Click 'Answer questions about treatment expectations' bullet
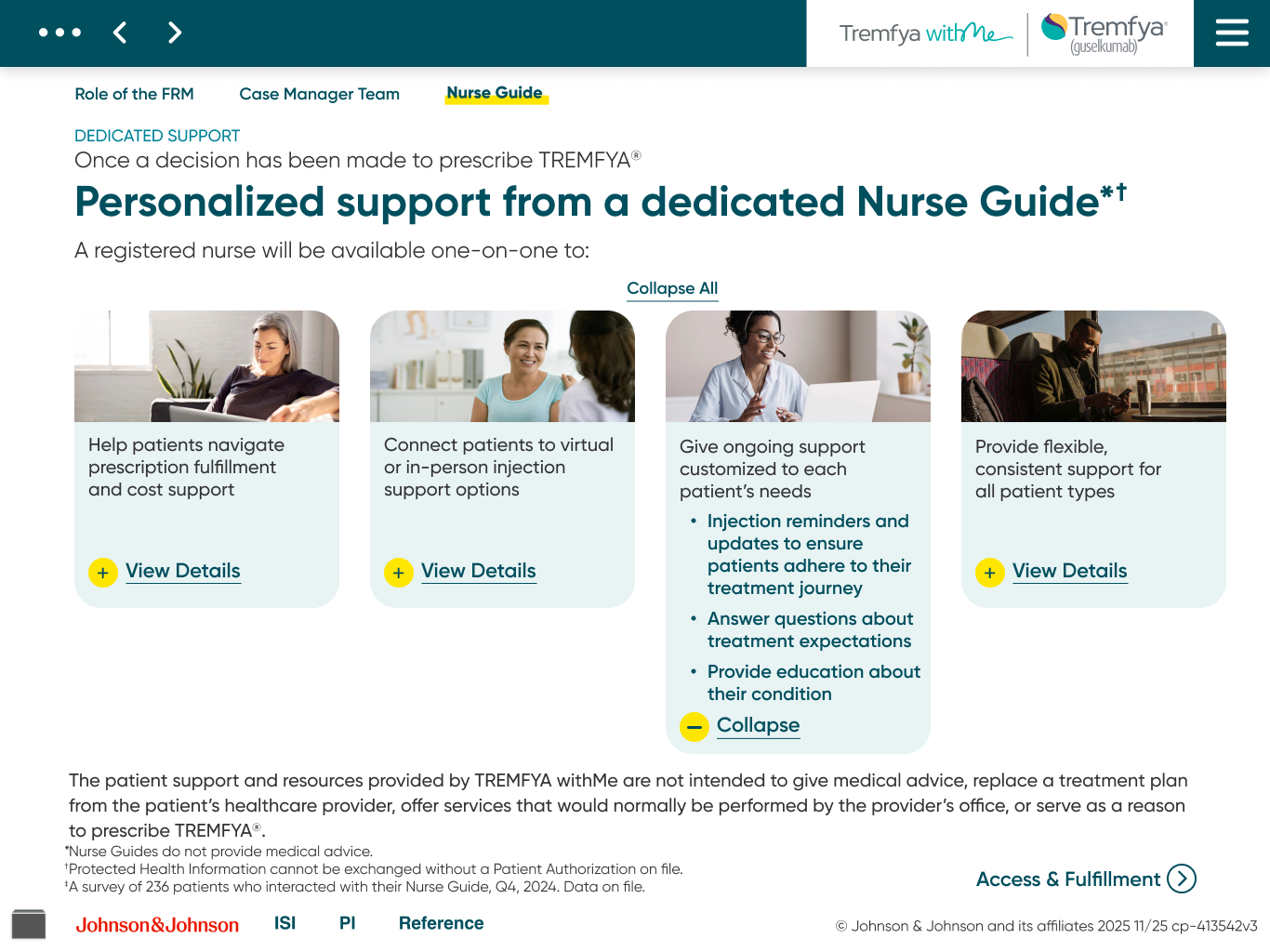 click(x=811, y=630)
